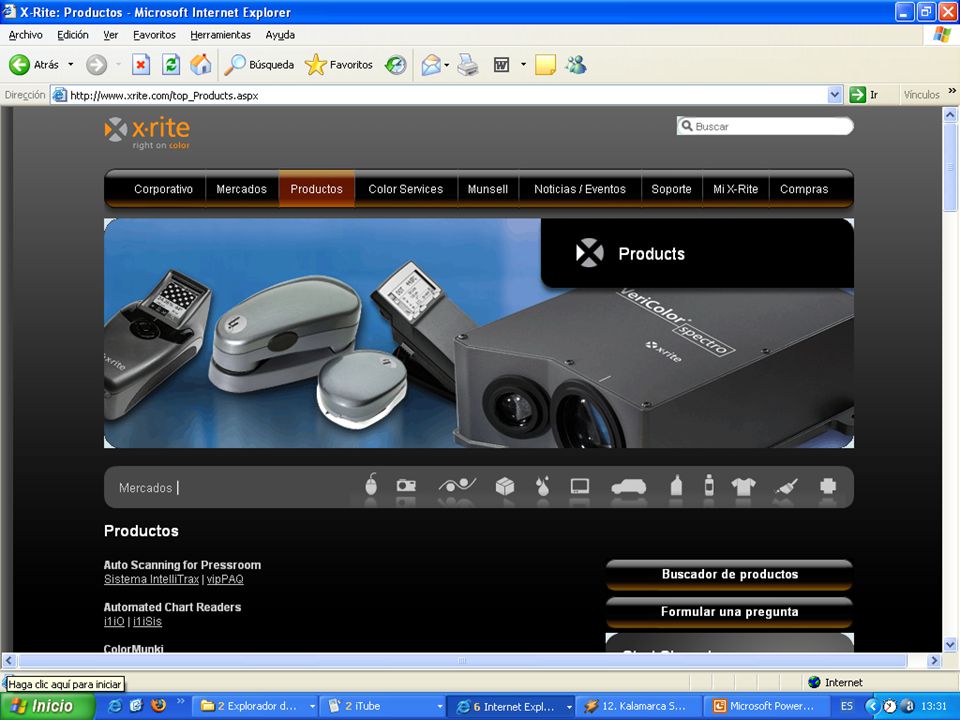Click the address bar URL field
Image resolution: width=960 pixels, height=720 pixels.
point(447,95)
